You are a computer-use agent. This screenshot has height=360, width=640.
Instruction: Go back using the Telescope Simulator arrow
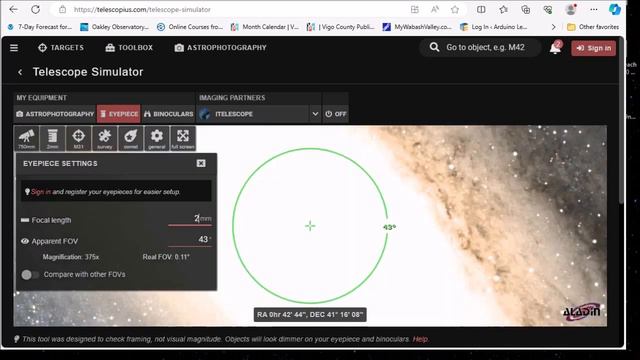pyautogui.click(x=20, y=72)
